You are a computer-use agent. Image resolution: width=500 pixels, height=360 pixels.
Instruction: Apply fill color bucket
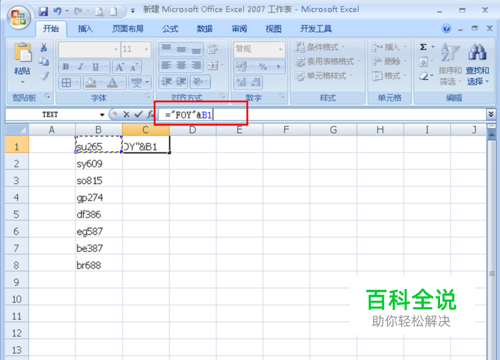coord(91,82)
